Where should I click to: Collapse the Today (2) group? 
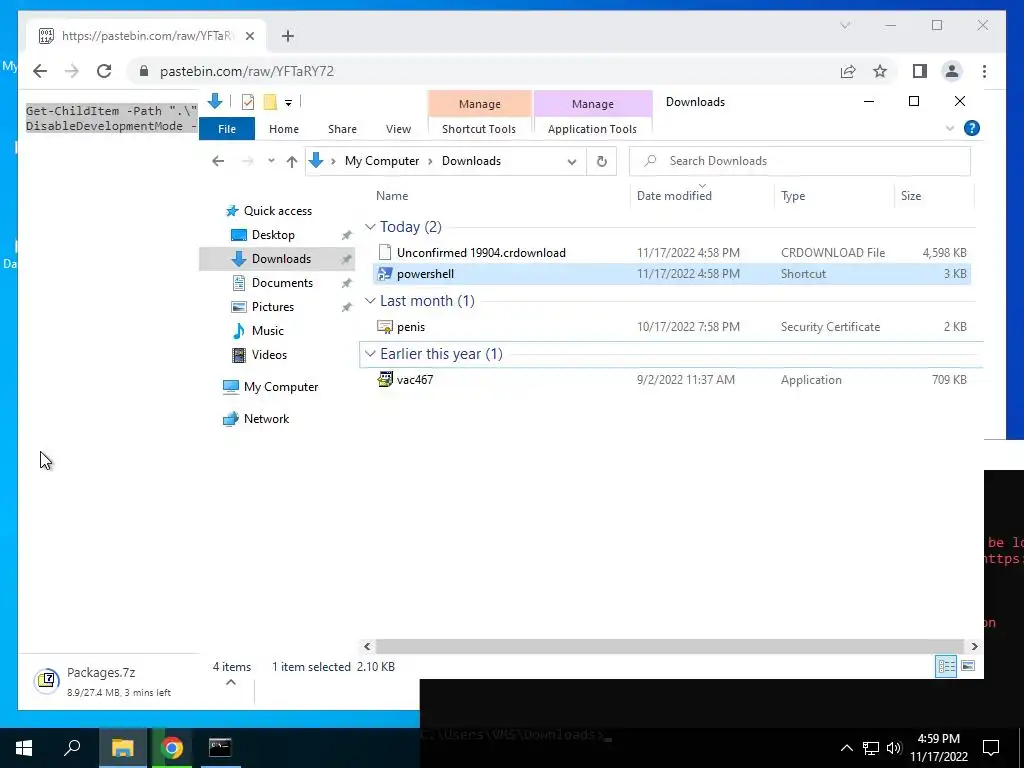tap(370, 227)
